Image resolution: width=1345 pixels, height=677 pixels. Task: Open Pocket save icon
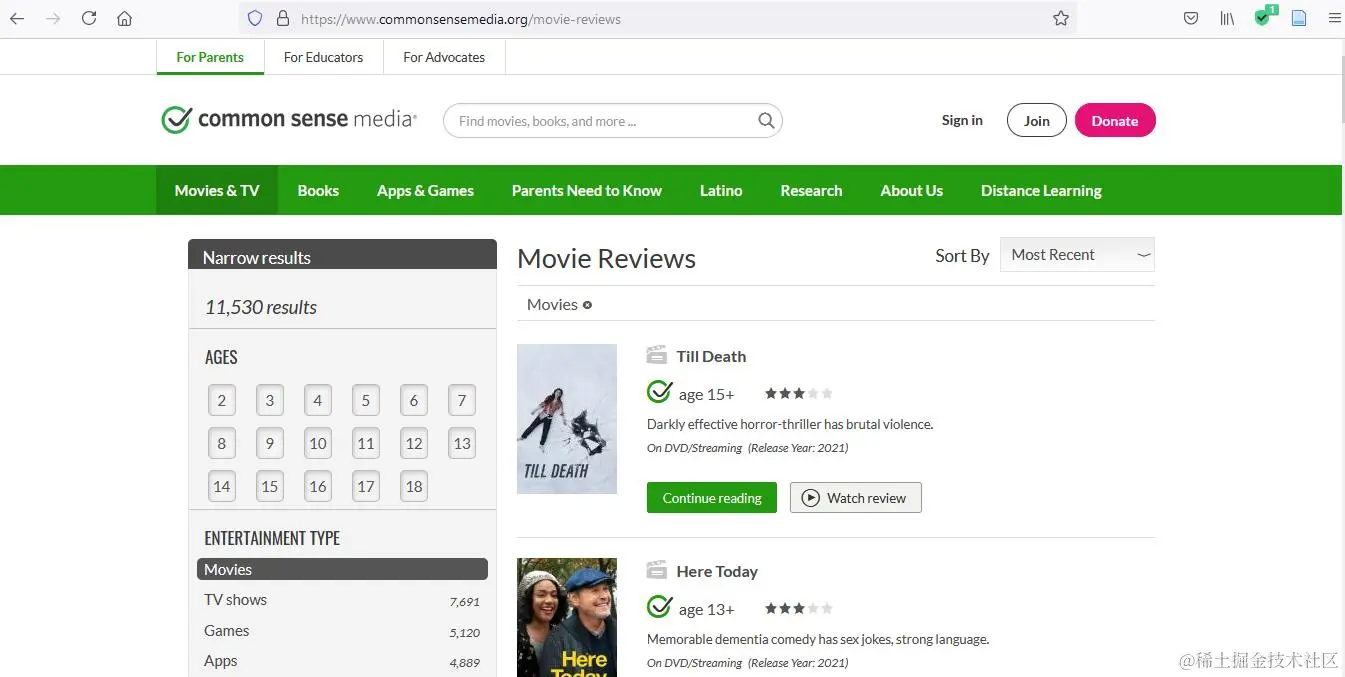click(1191, 18)
